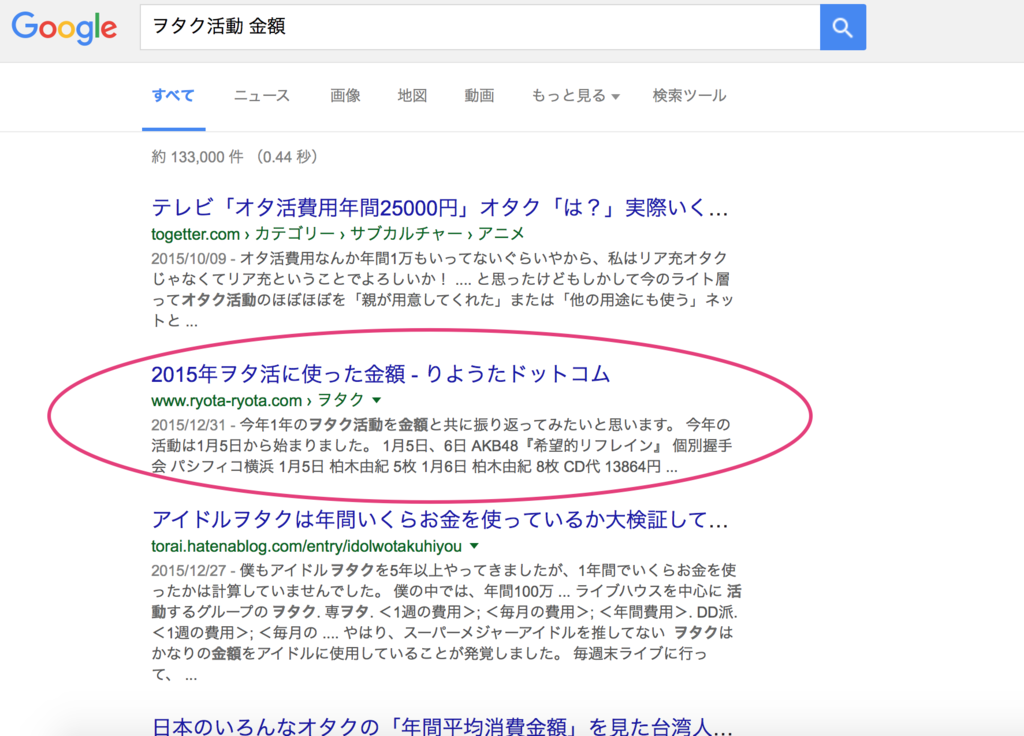Click snippet dated 2015/10/09
The height and width of the screenshot is (736, 1024).
(x=443, y=289)
